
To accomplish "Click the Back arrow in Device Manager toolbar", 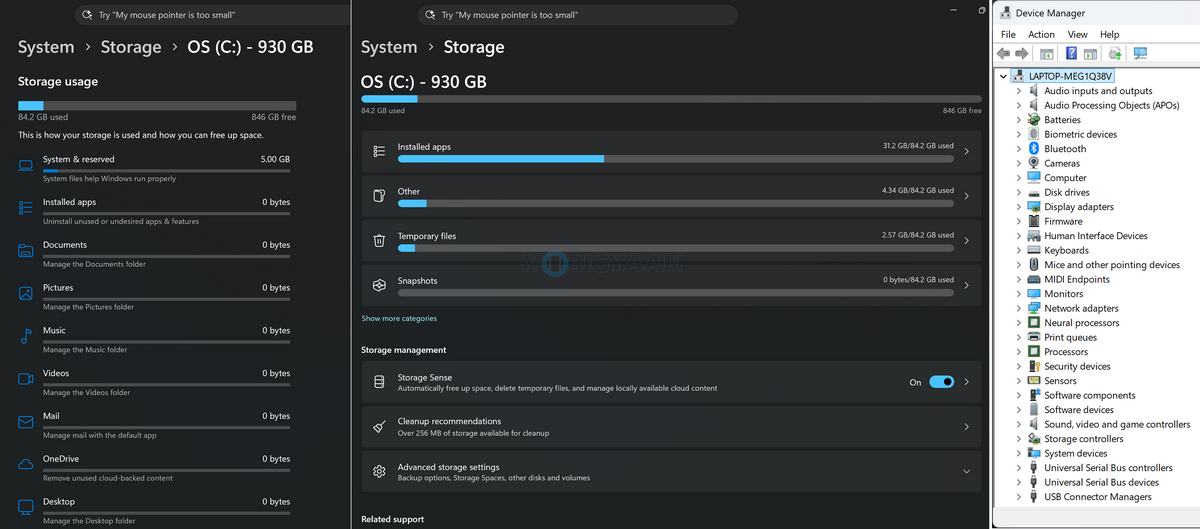I will 1003,53.
